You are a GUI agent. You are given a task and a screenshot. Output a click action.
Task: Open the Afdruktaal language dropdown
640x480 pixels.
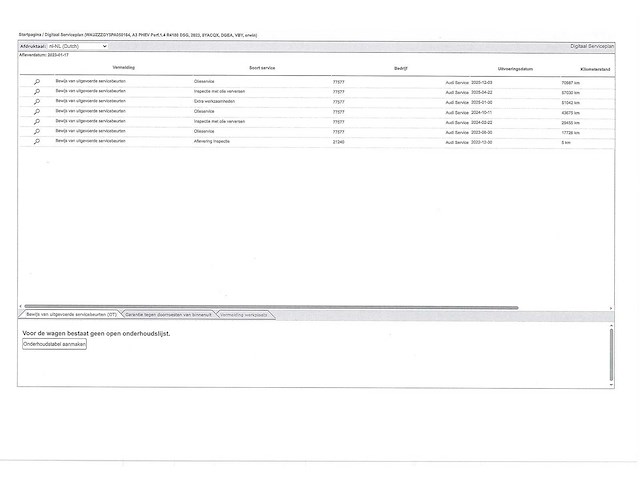(78, 46)
